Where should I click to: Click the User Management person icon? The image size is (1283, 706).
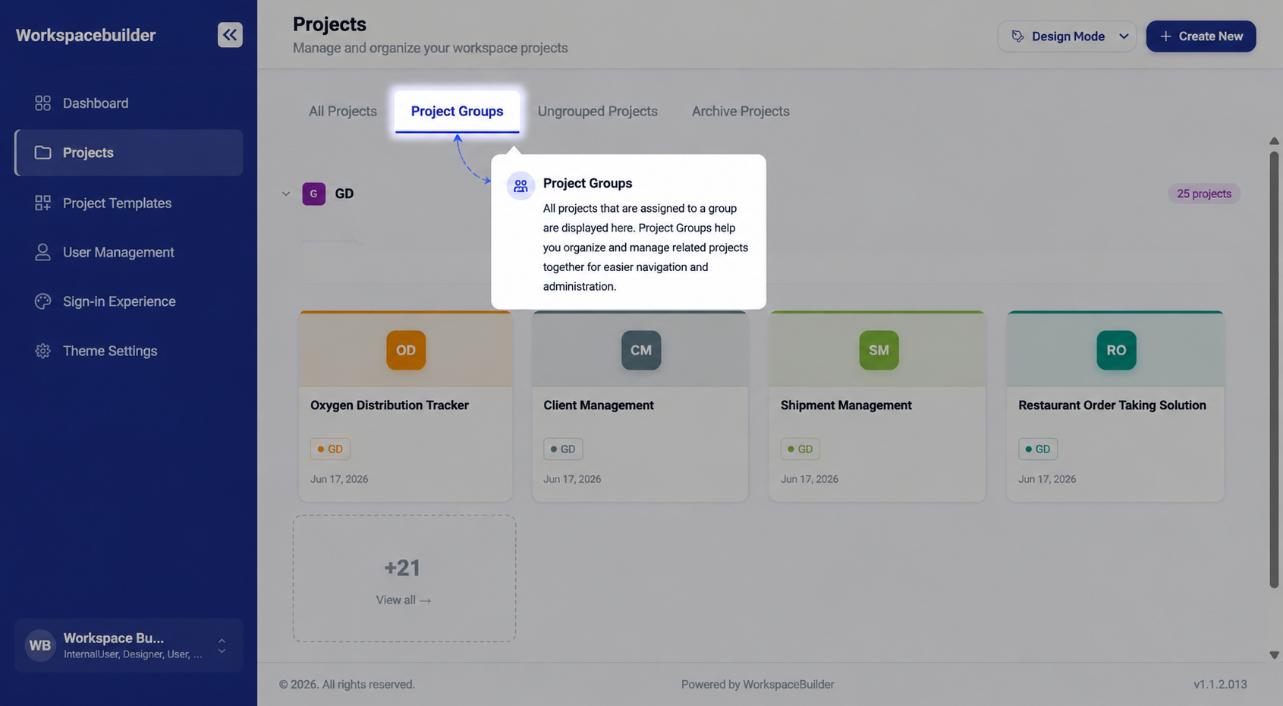(42, 252)
